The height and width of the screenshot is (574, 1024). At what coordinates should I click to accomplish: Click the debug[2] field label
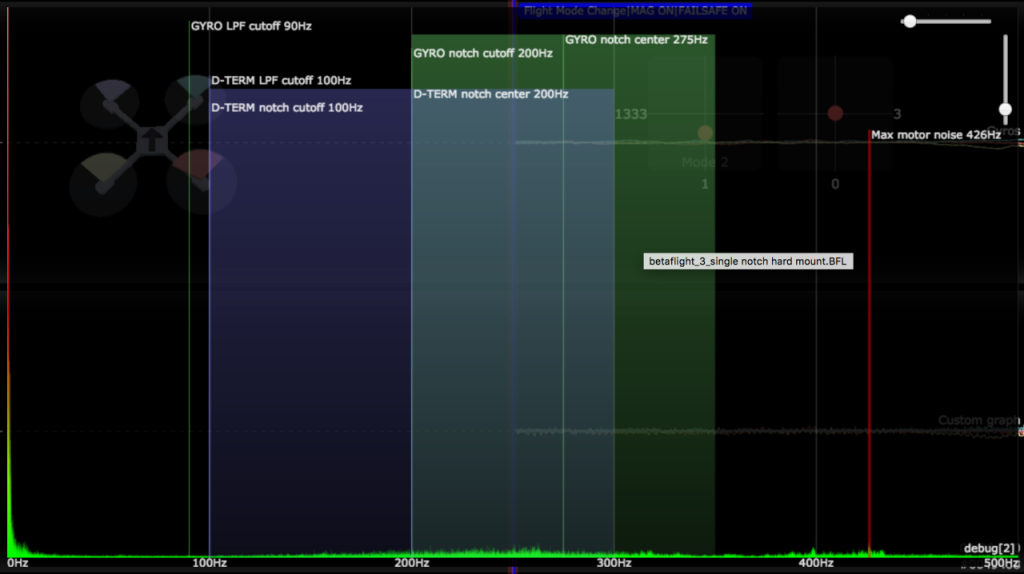(989, 548)
